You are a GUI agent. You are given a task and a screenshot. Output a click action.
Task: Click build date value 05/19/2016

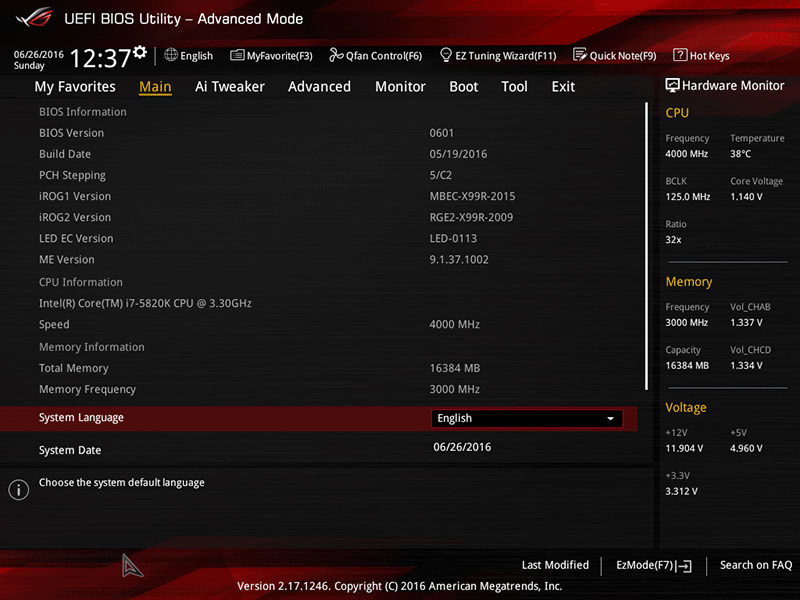coord(458,154)
